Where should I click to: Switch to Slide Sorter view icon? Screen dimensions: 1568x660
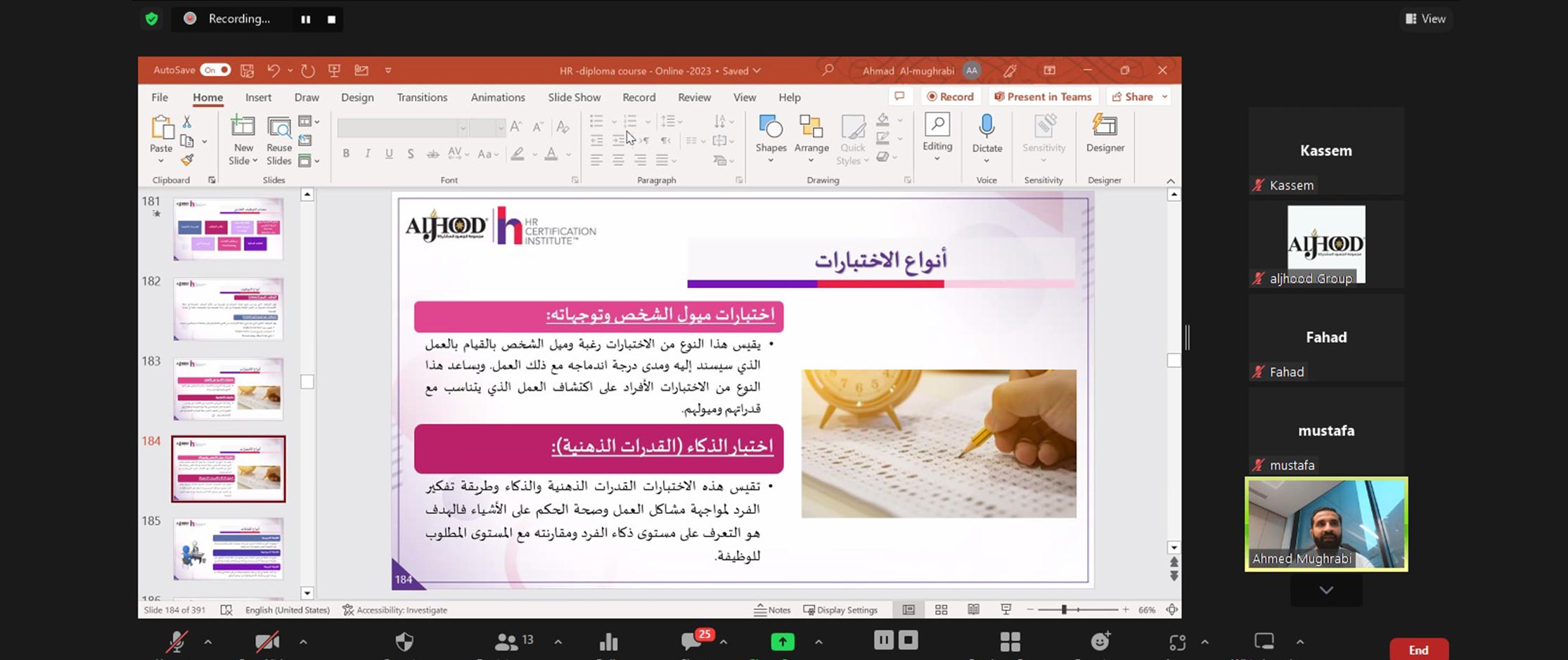point(941,610)
